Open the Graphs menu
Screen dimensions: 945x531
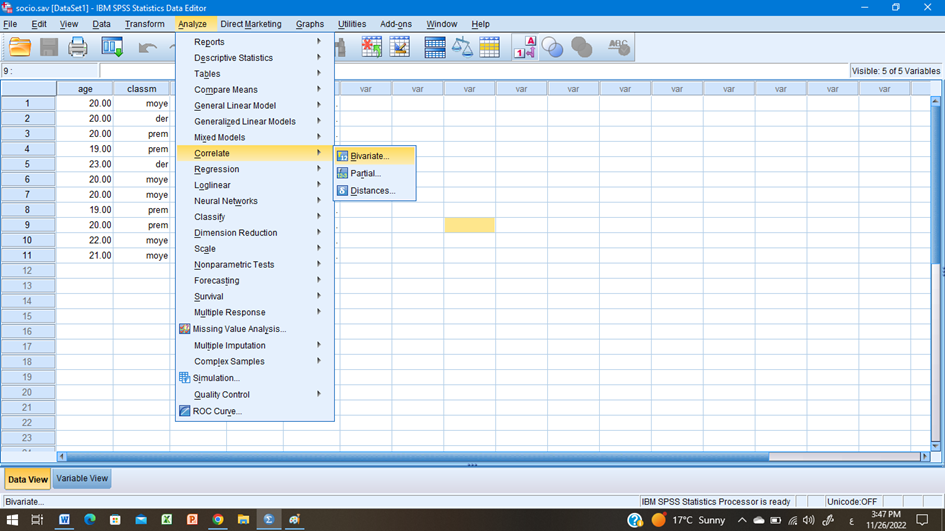coord(310,24)
